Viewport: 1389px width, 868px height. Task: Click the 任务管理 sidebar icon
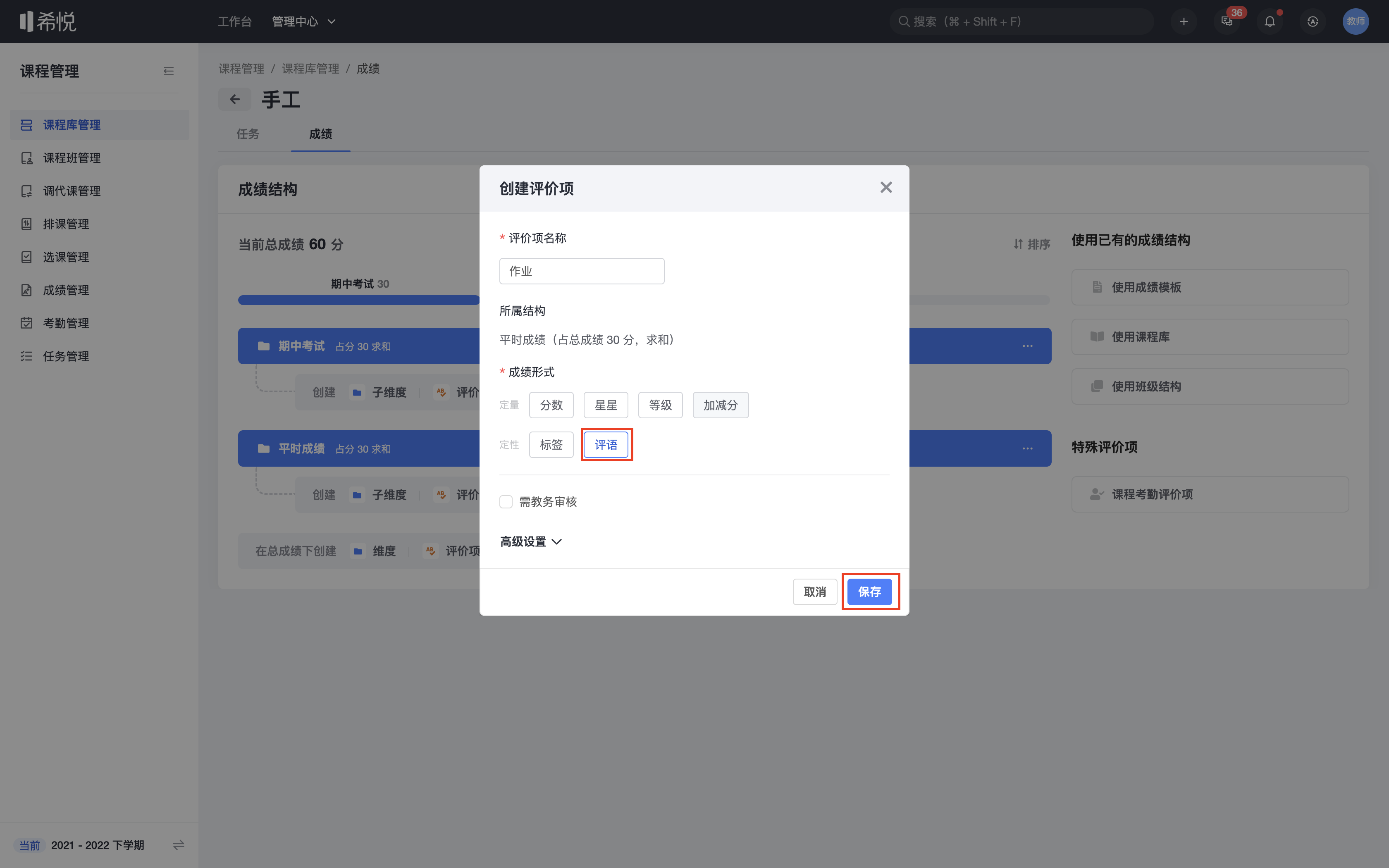tap(26, 356)
